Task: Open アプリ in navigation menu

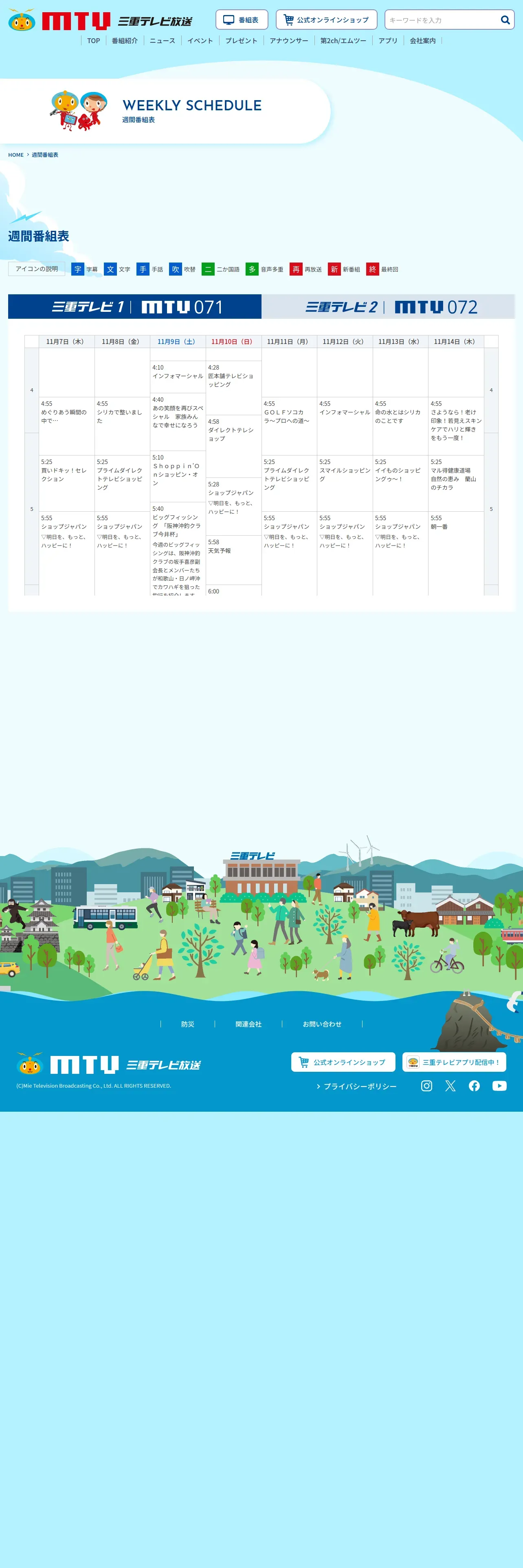Action: pos(388,41)
